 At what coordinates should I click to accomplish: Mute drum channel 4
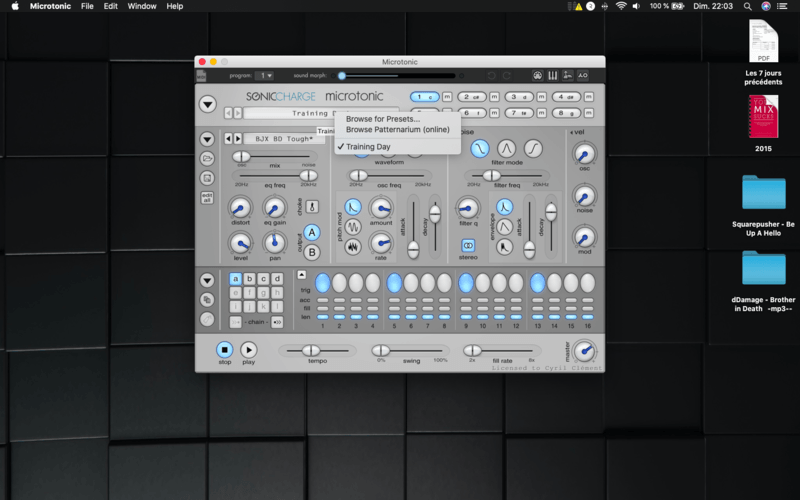[588, 96]
